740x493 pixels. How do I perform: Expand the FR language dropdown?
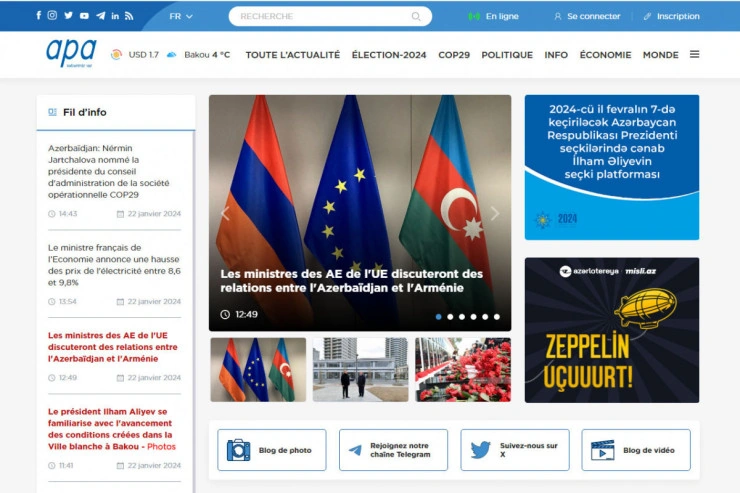tap(181, 16)
